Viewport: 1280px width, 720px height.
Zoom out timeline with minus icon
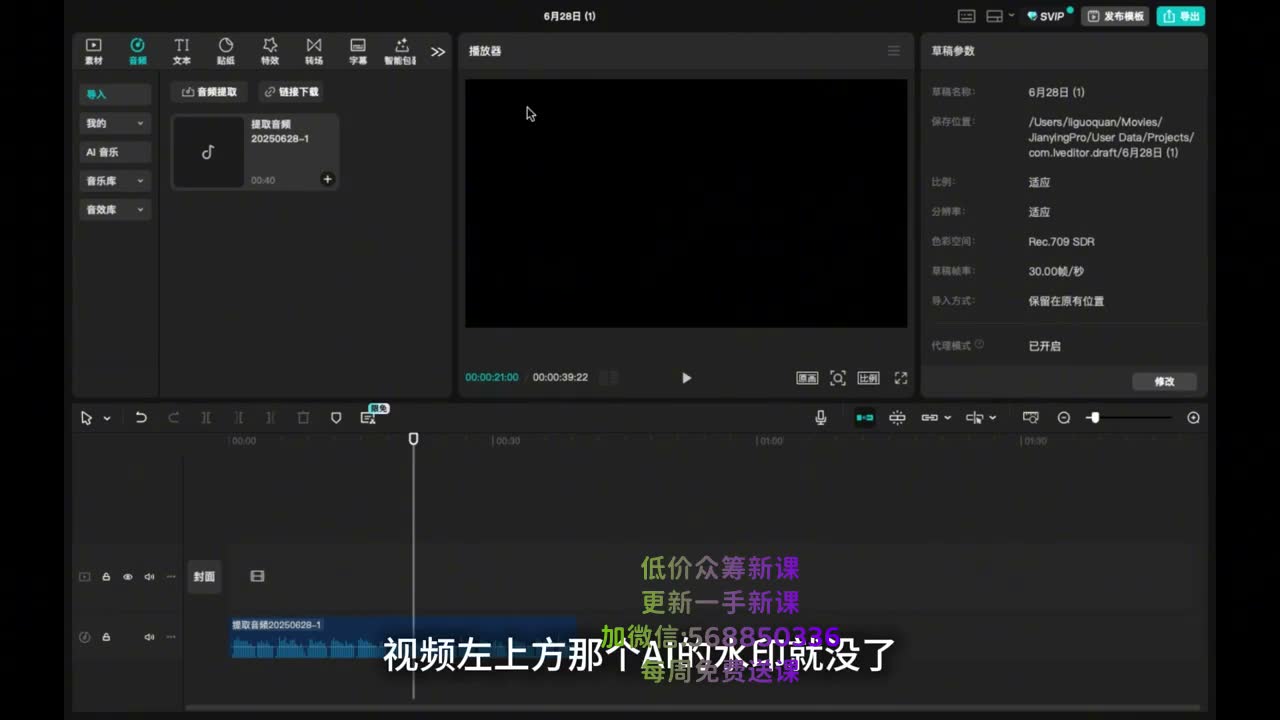[1064, 418]
